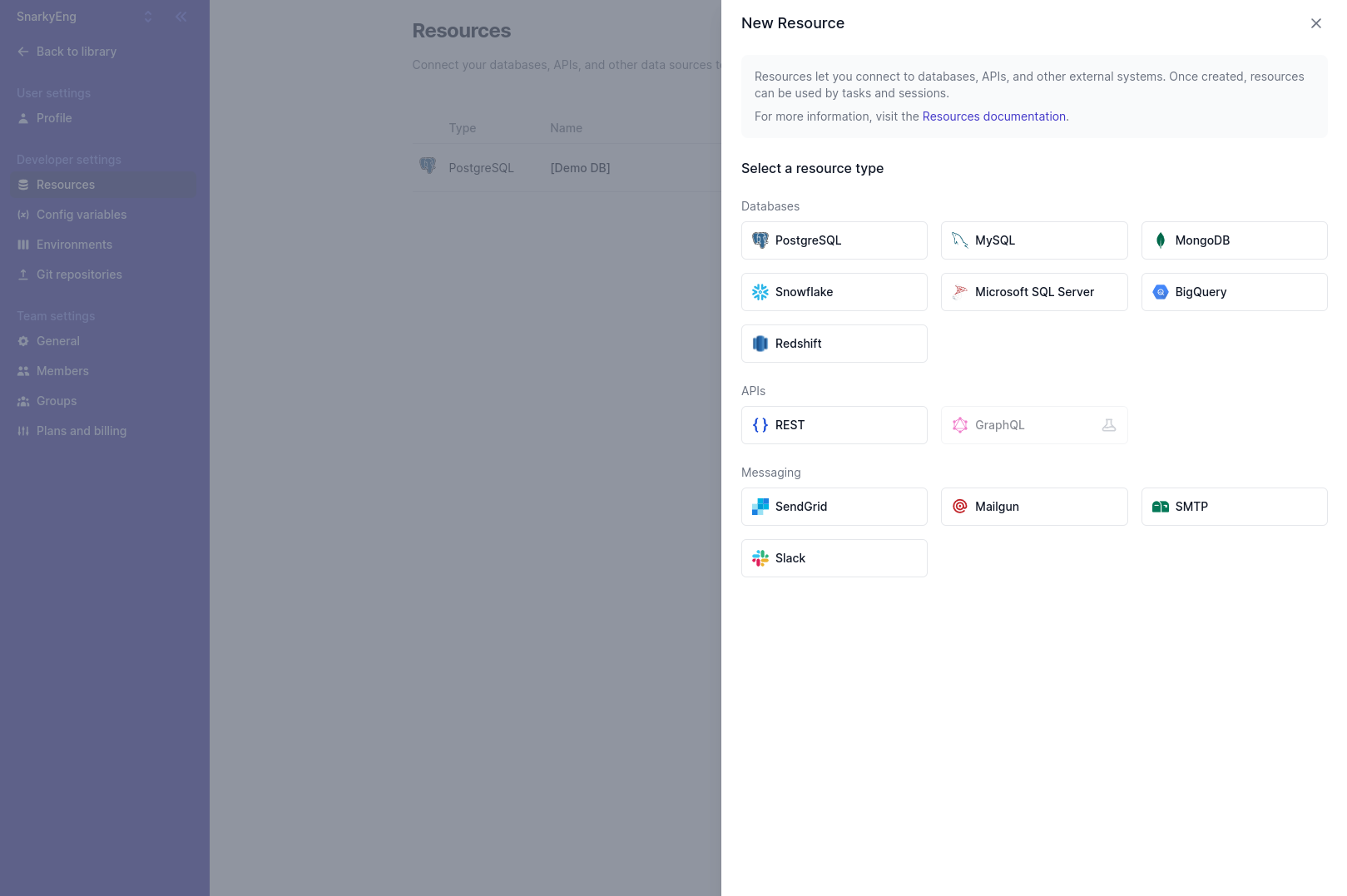Click the Git repositories upload icon
This screenshot has height=896, width=1347.
coord(23,275)
